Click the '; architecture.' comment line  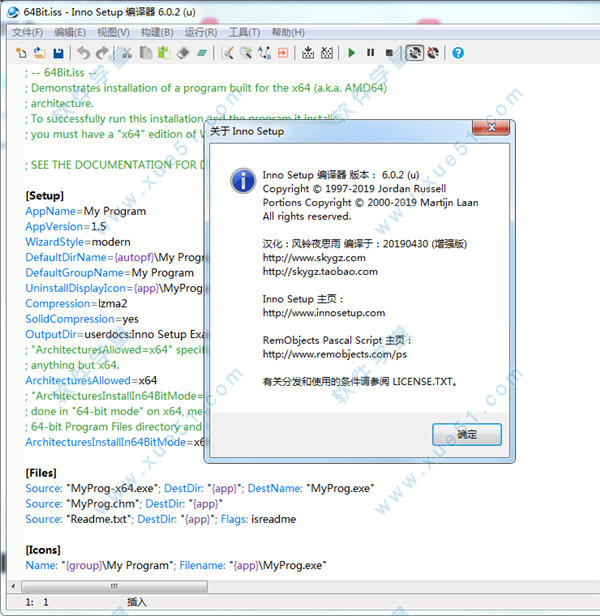click(59, 103)
